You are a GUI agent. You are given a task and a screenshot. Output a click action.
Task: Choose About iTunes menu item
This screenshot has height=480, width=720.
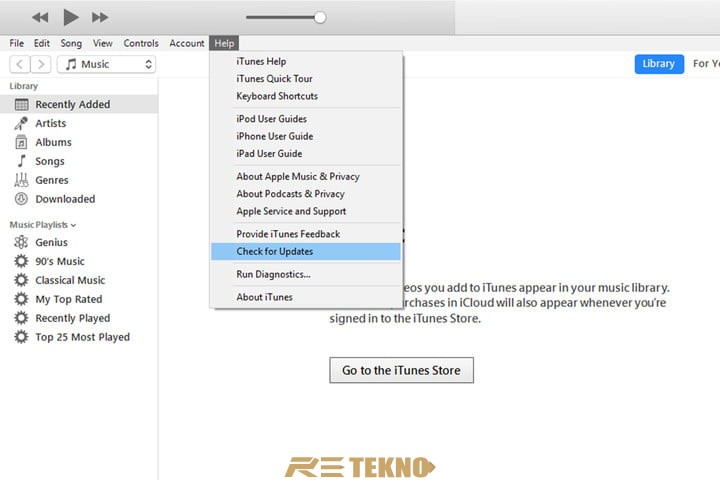point(306,297)
